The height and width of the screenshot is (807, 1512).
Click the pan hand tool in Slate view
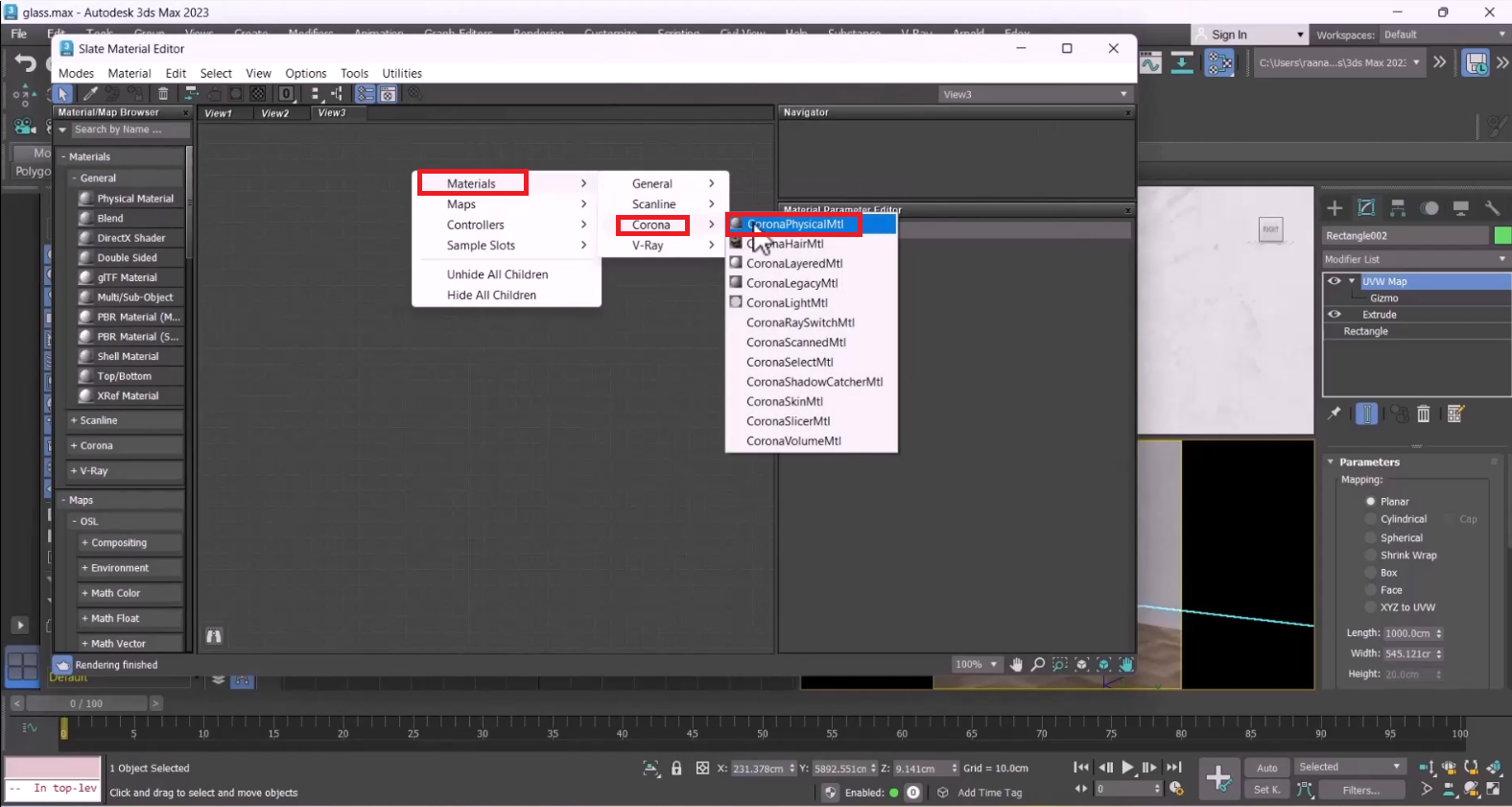pyautogui.click(x=1016, y=664)
